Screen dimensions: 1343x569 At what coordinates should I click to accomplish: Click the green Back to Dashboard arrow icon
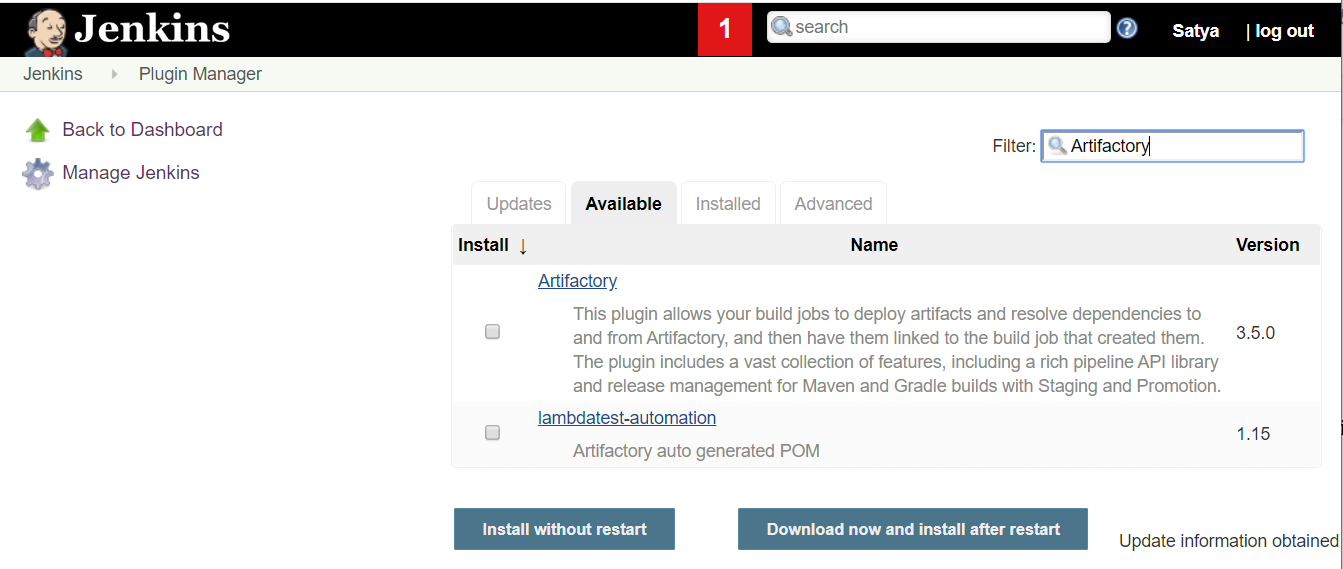click(x=38, y=130)
